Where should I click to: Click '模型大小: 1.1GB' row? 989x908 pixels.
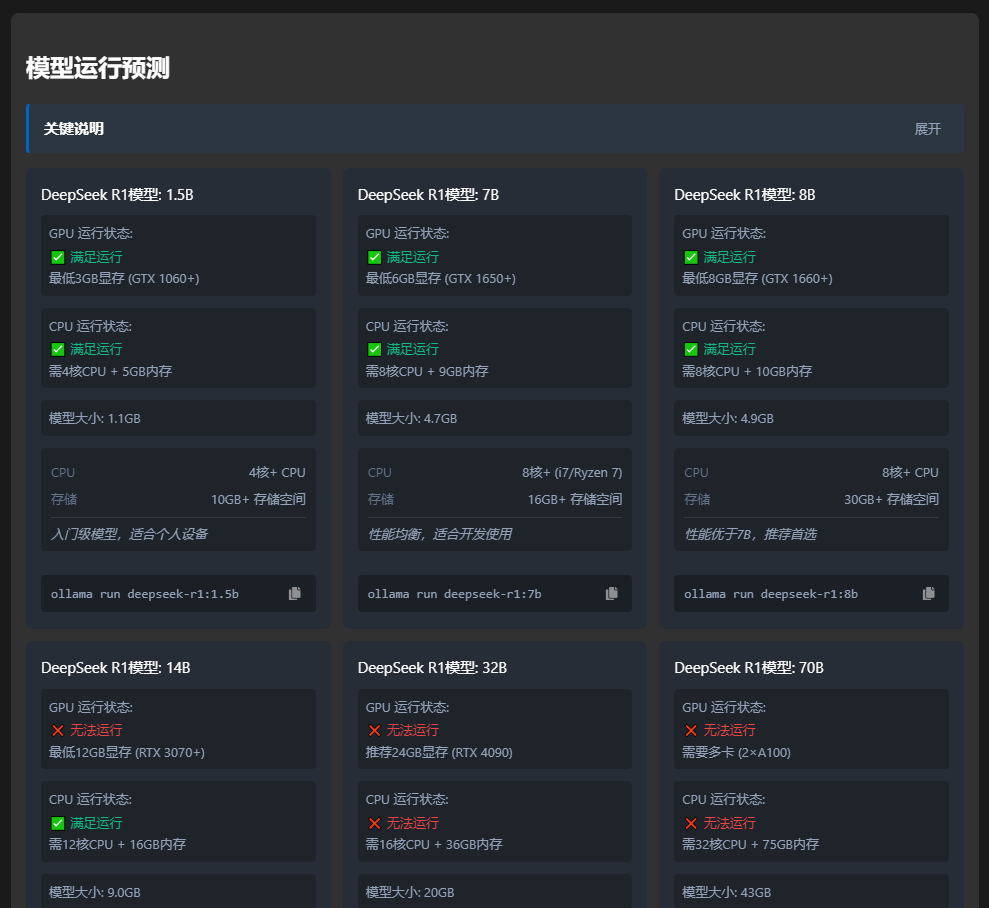point(178,418)
